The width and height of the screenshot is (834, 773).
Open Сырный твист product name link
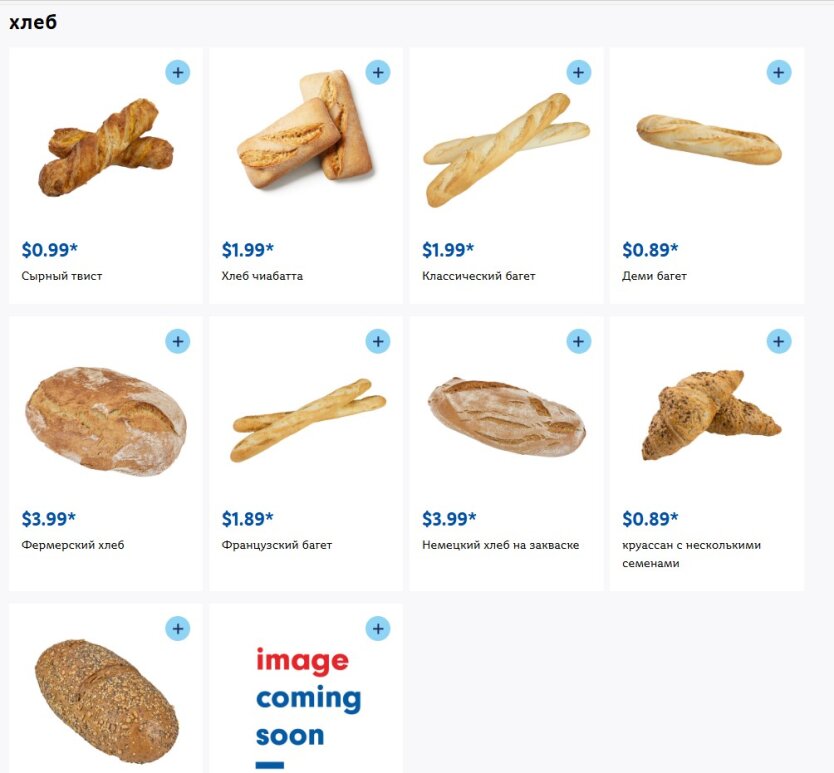pyautogui.click(x=62, y=276)
